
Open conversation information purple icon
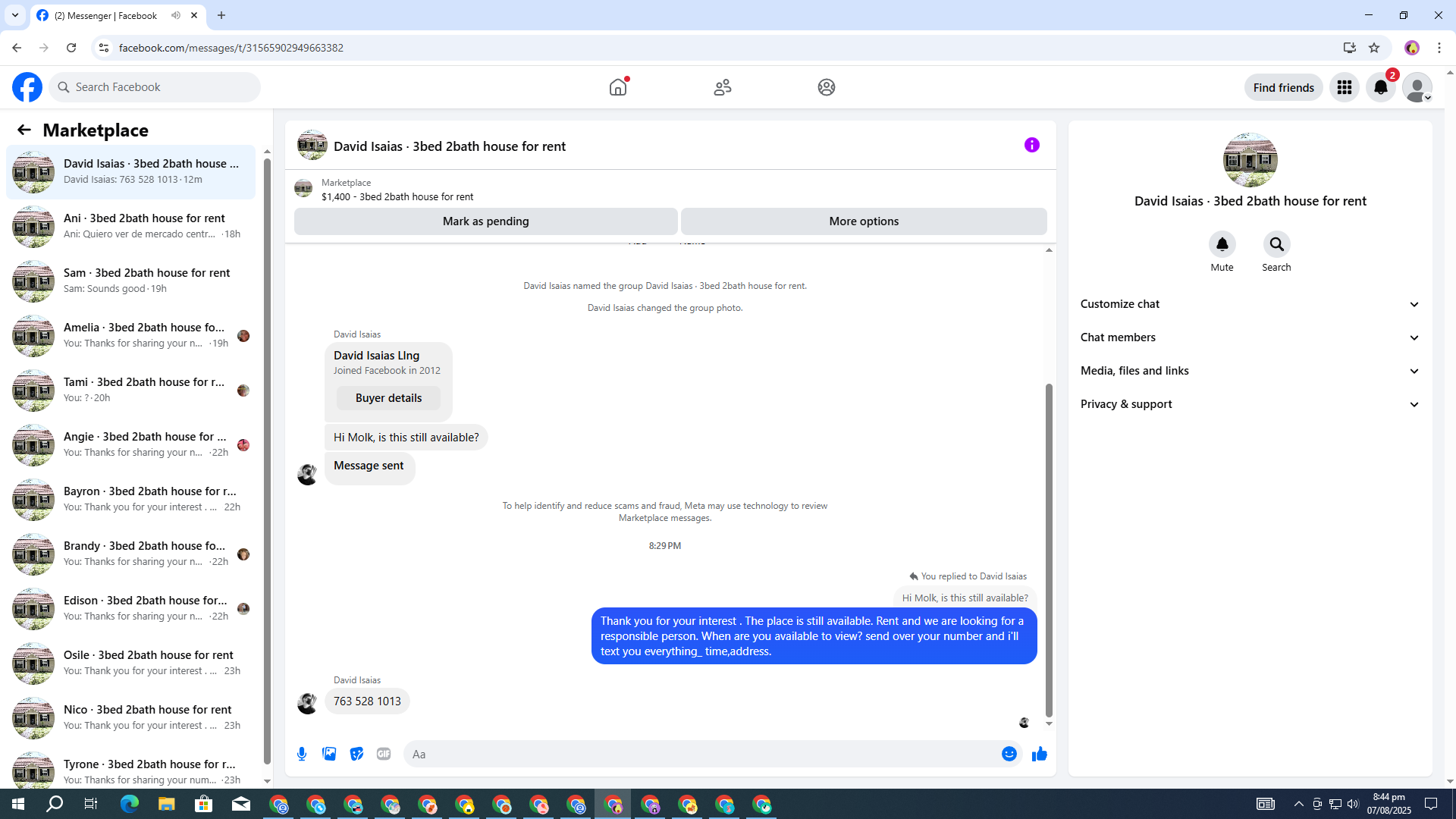click(1032, 145)
